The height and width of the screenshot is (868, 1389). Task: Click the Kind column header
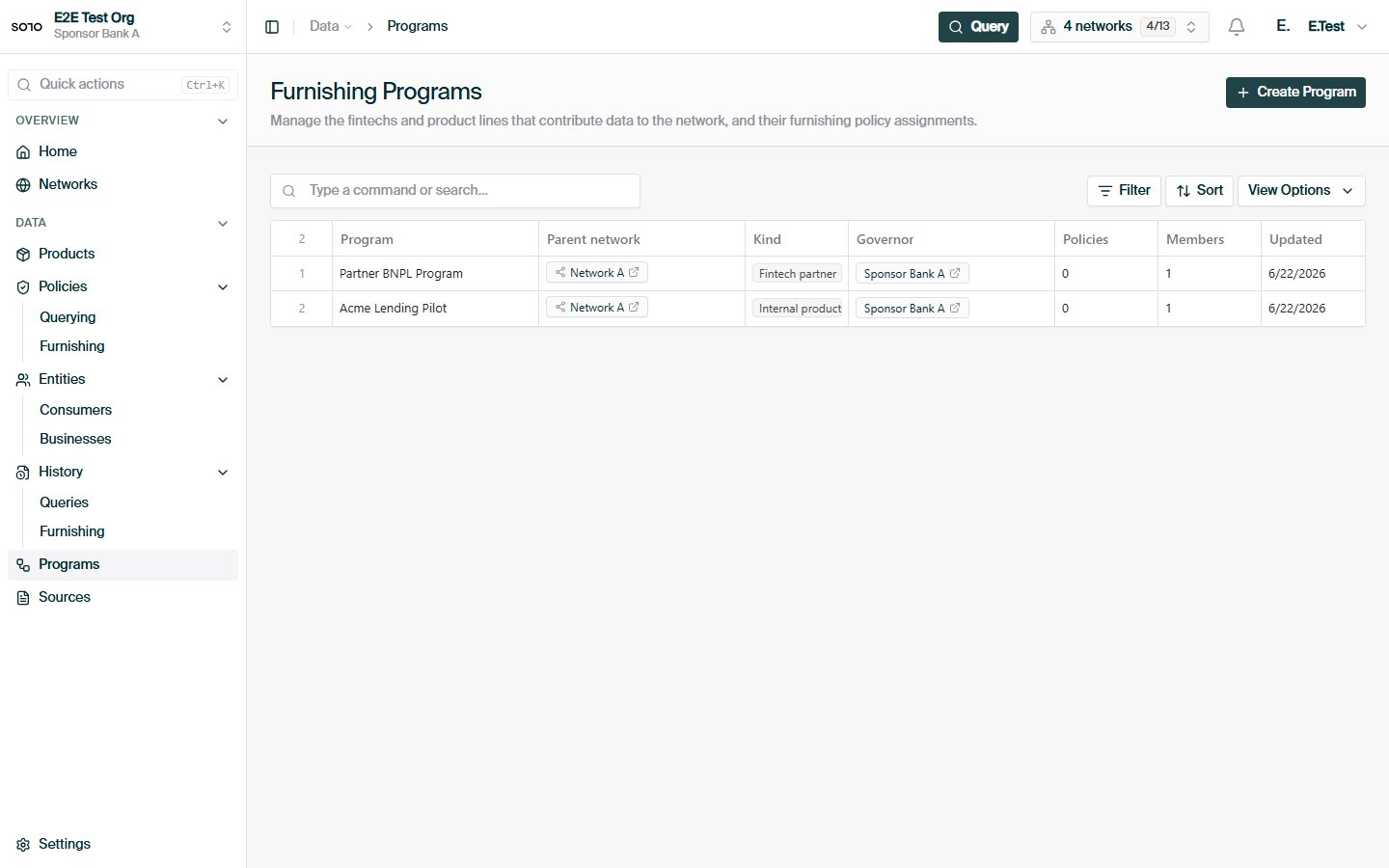click(797, 239)
